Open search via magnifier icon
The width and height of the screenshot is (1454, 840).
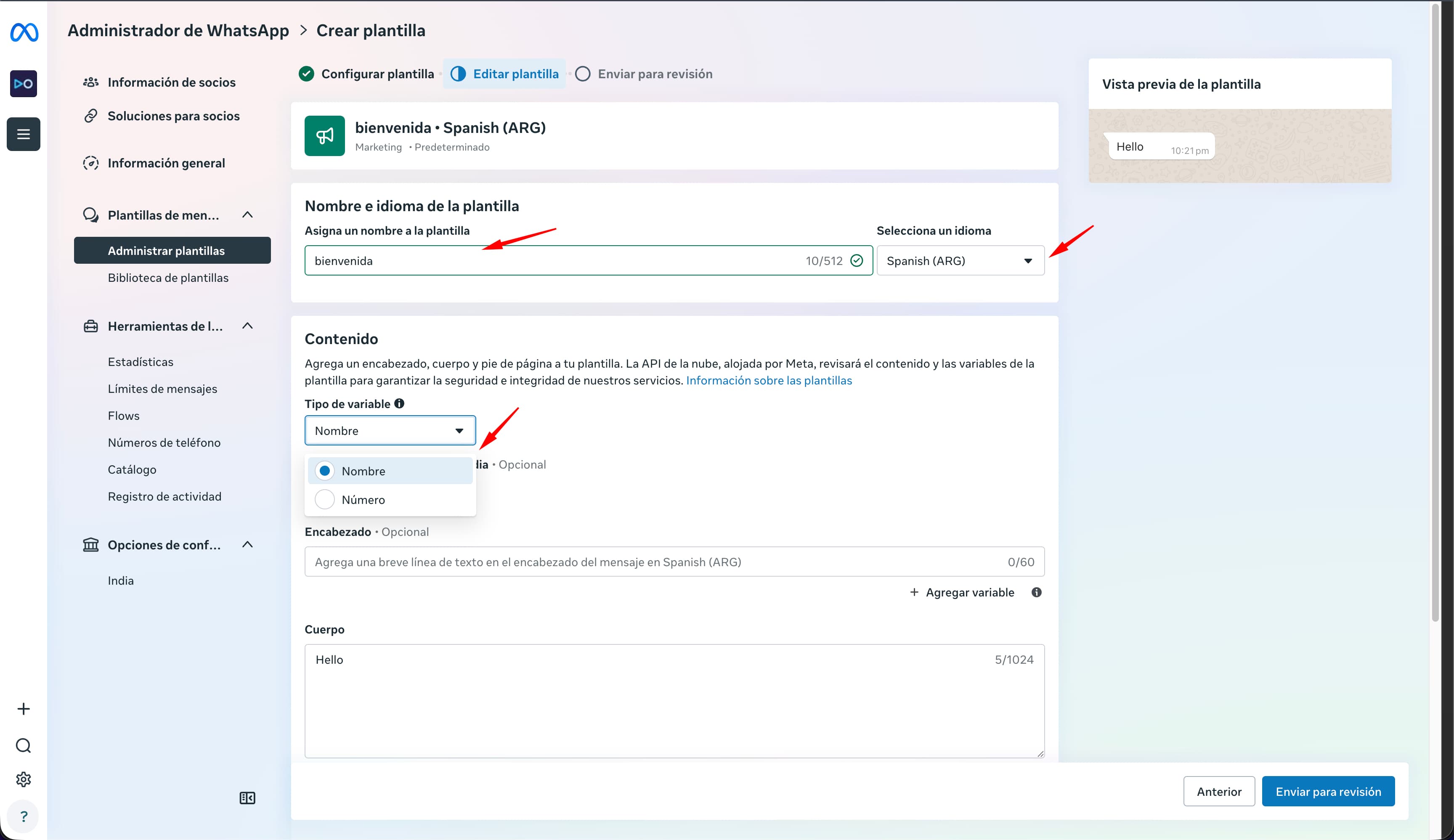pos(24,745)
